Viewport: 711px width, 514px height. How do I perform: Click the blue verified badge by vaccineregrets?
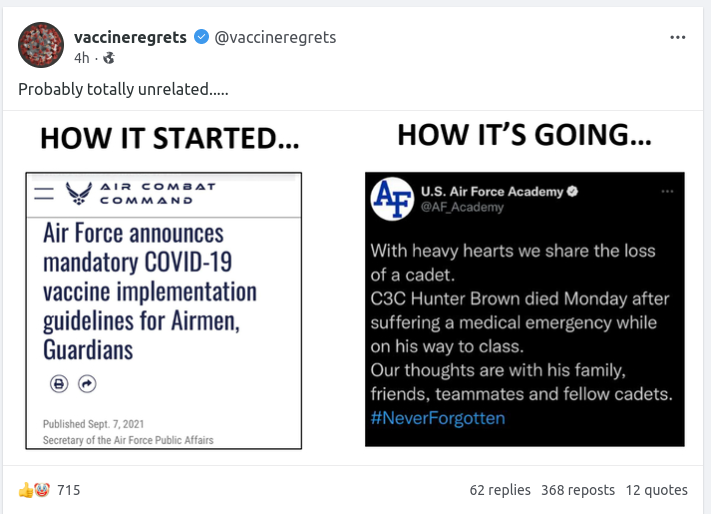coord(201,37)
